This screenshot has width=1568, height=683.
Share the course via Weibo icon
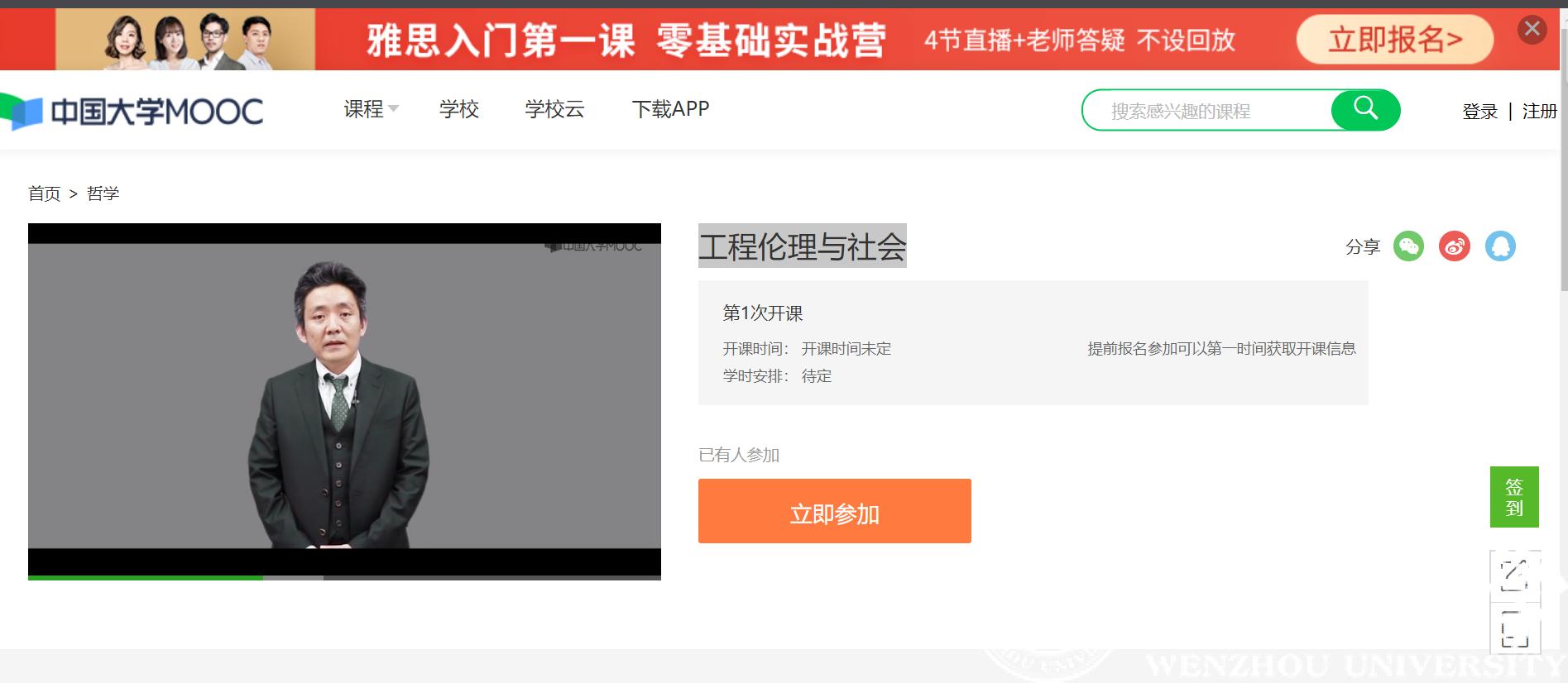[x=1454, y=246]
